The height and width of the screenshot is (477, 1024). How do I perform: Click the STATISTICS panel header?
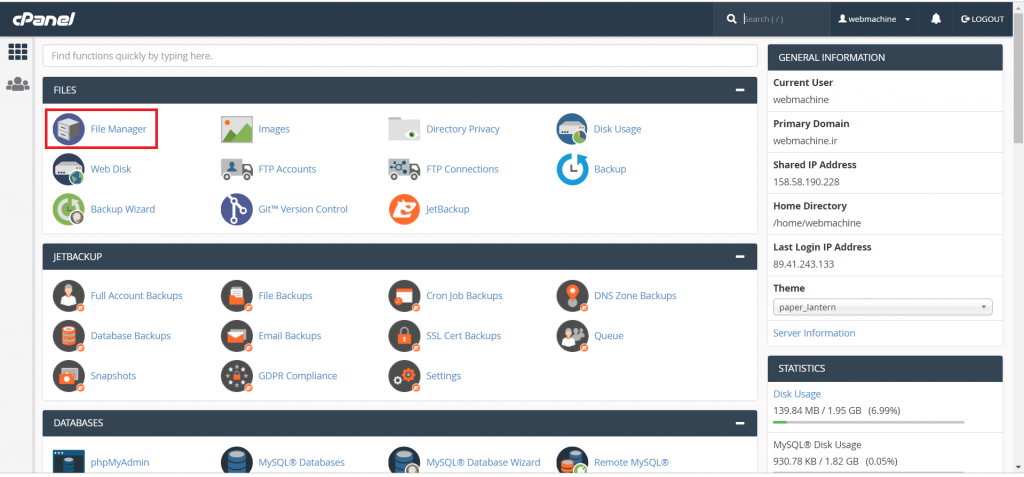pos(885,369)
